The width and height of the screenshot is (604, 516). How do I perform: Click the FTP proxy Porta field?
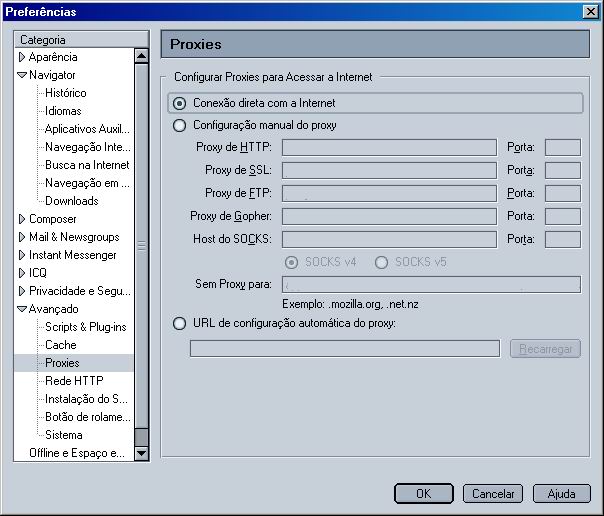563,193
